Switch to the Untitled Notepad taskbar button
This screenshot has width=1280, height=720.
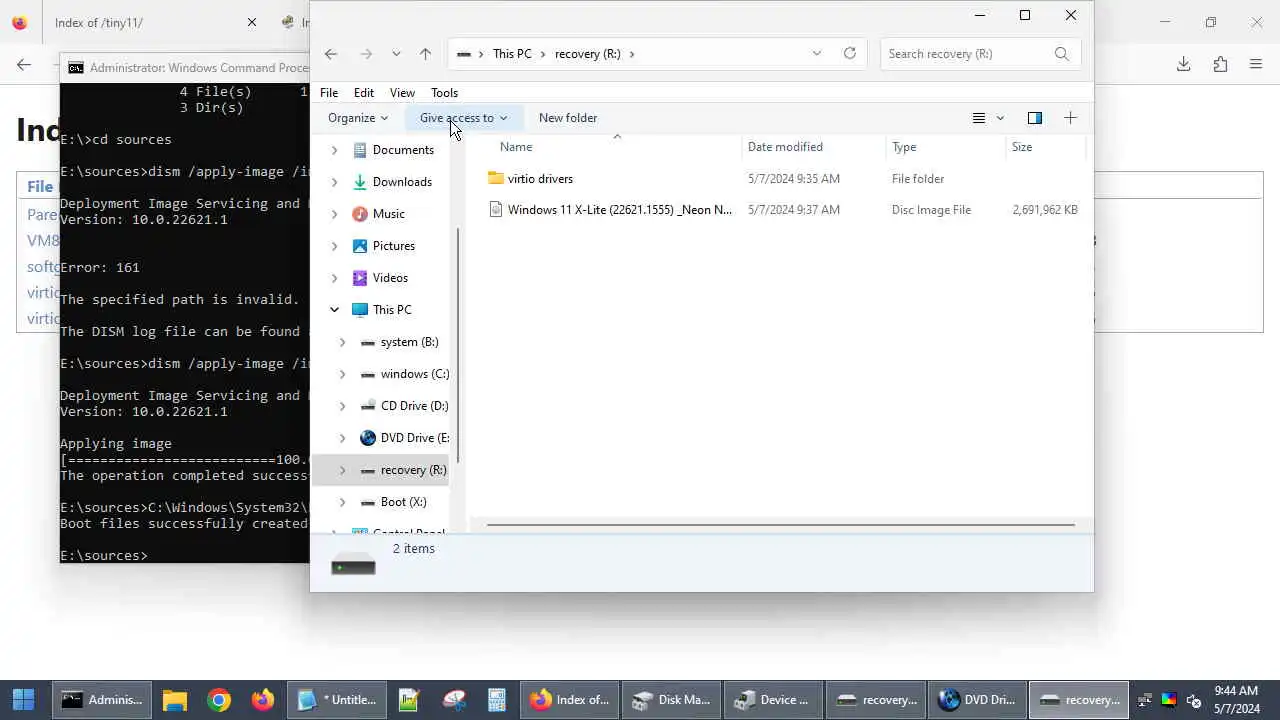(336, 700)
